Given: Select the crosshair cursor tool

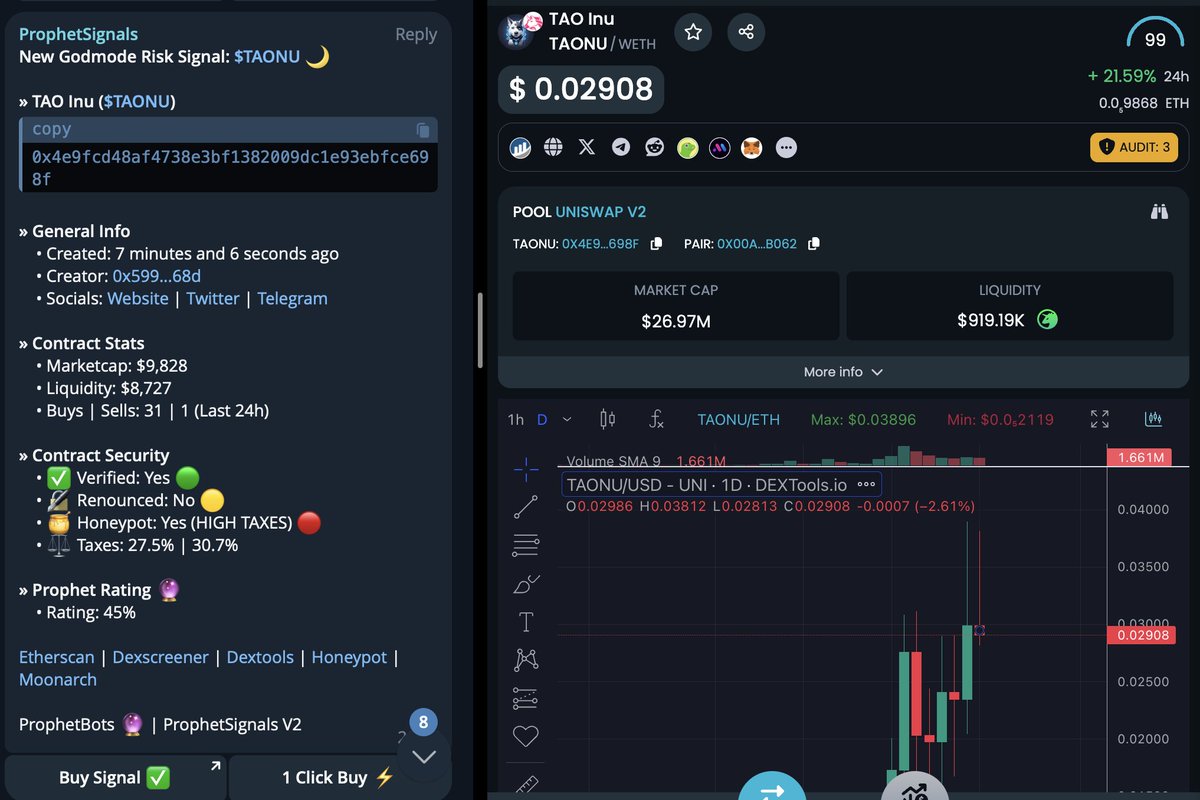Looking at the screenshot, I should (526, 467).
